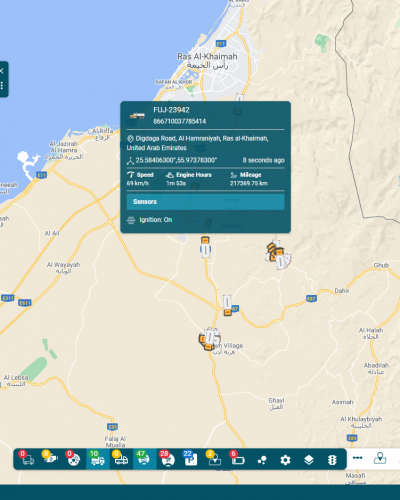Image resolution: width=400 pixels, height=500 pixels.
Task: Click the tow truck icon with yellow 0
Action: tap(121, 459)
